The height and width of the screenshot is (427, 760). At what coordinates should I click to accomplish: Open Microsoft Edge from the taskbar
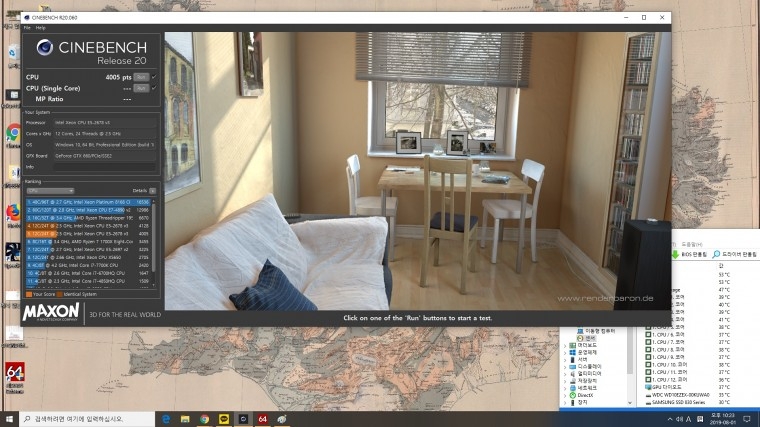click(x=166, y=419)
